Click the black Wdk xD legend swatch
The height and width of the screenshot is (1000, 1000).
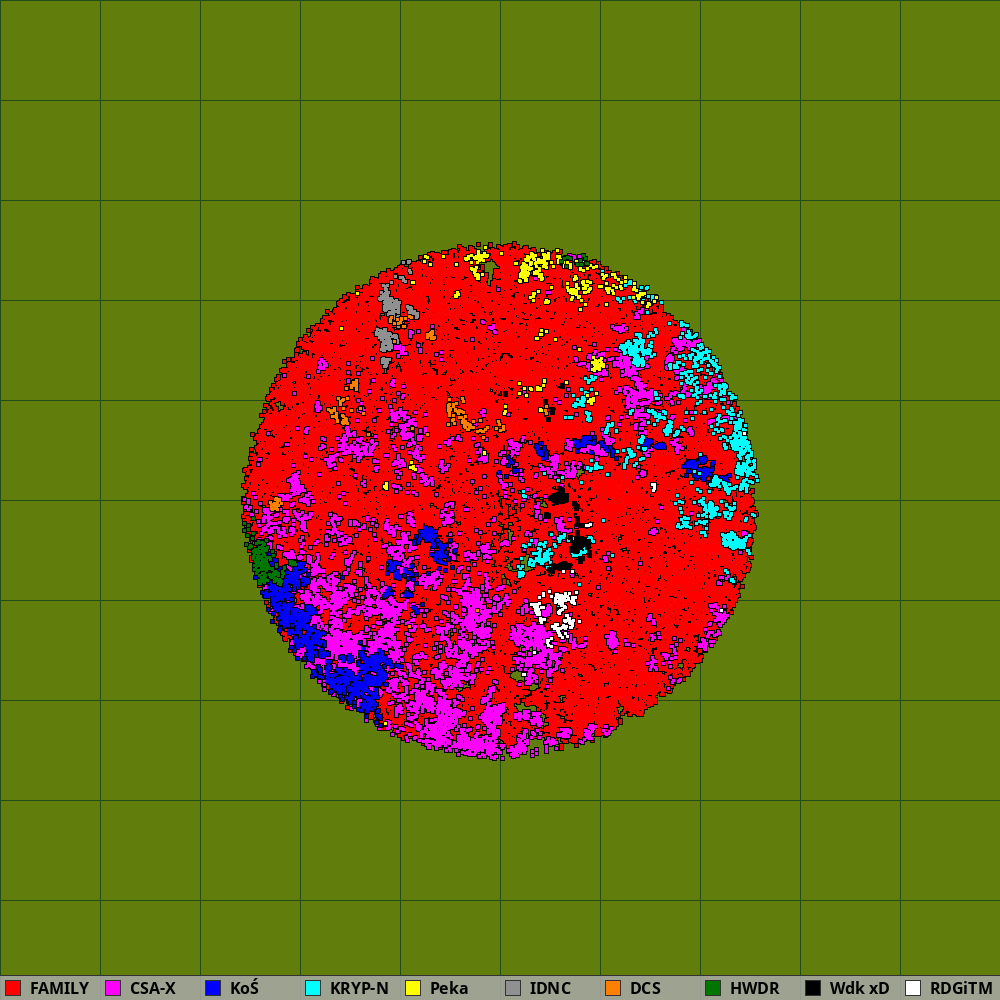coord(813,988)
